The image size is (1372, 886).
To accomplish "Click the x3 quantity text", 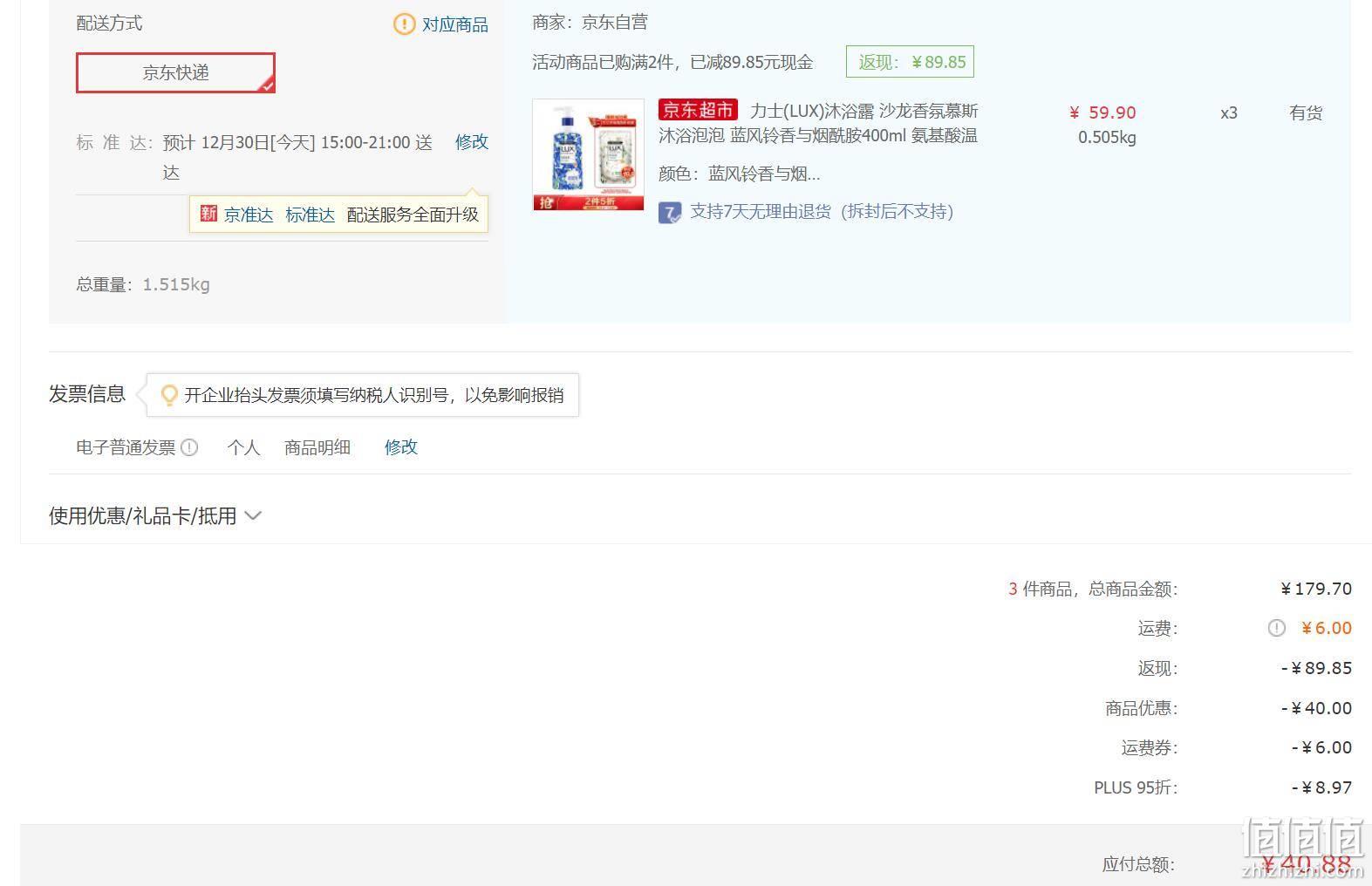I will (x=1229, y=112).
